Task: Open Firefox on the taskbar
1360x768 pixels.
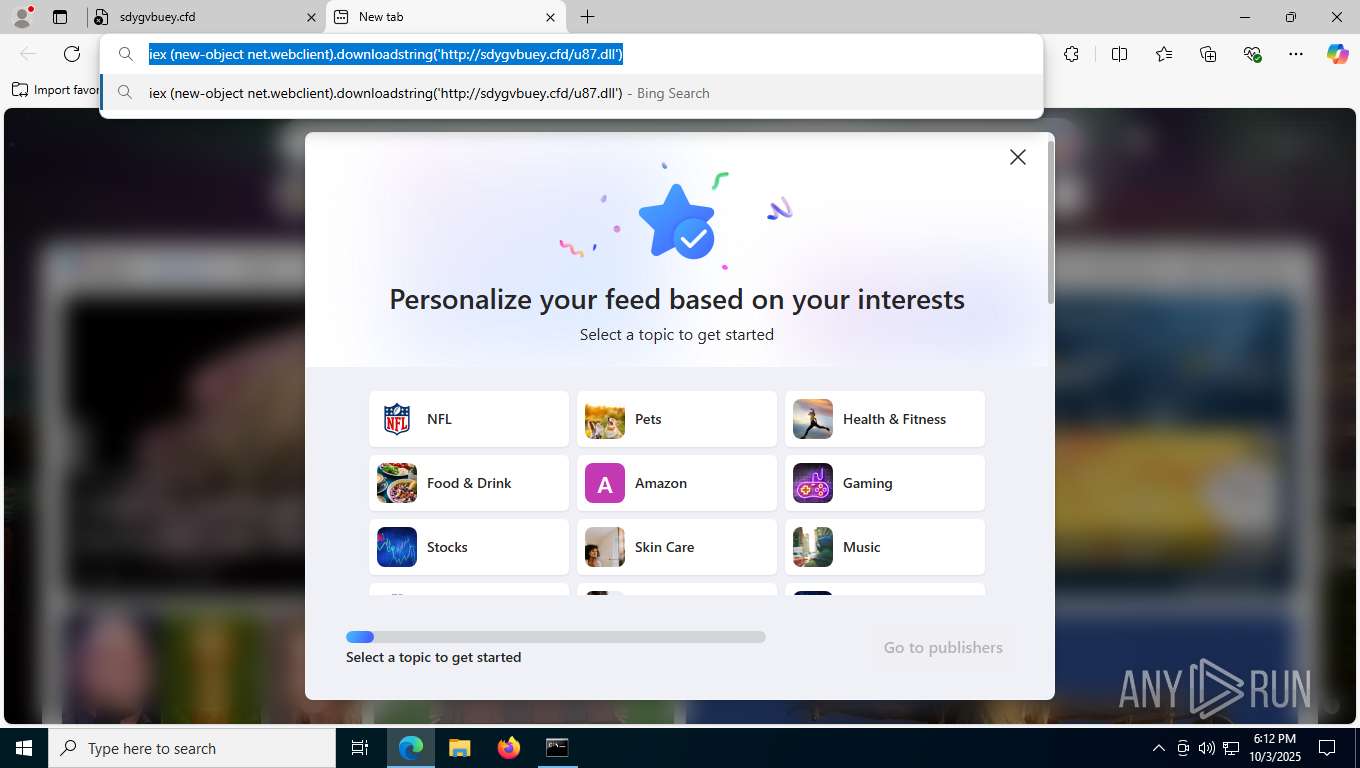Action: (x=509, y=748)
